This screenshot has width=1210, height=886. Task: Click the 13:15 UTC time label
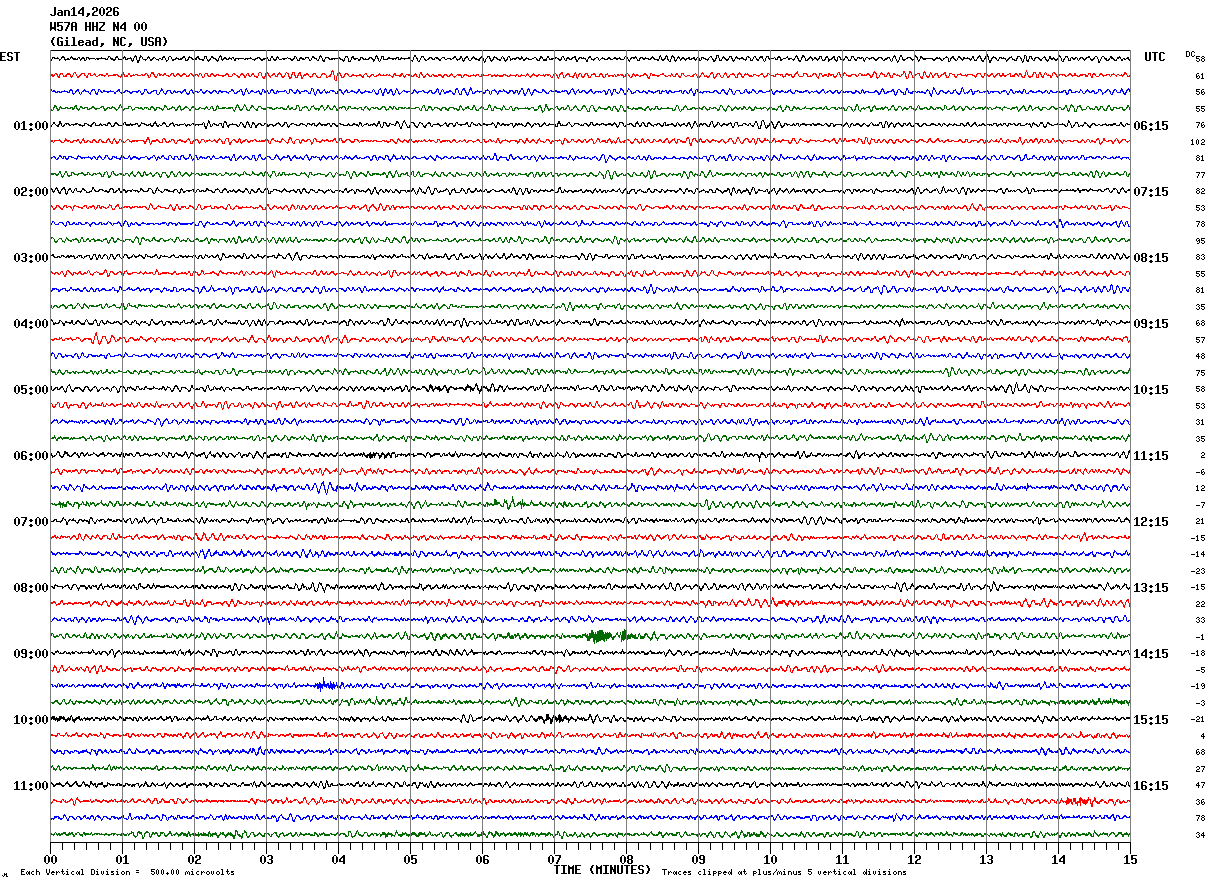tap(1151, 588)
